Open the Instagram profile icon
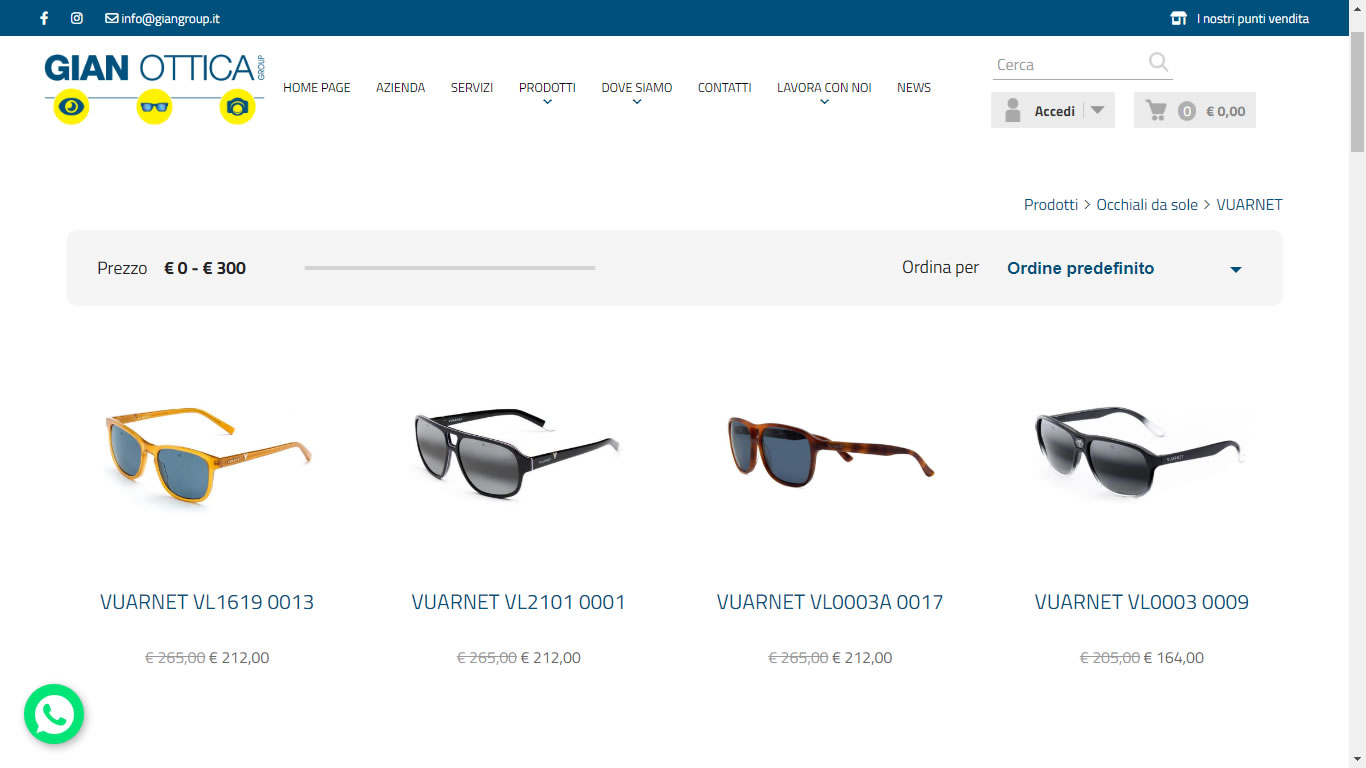This screenshot has height=768, width=1366. coord(77,18)
